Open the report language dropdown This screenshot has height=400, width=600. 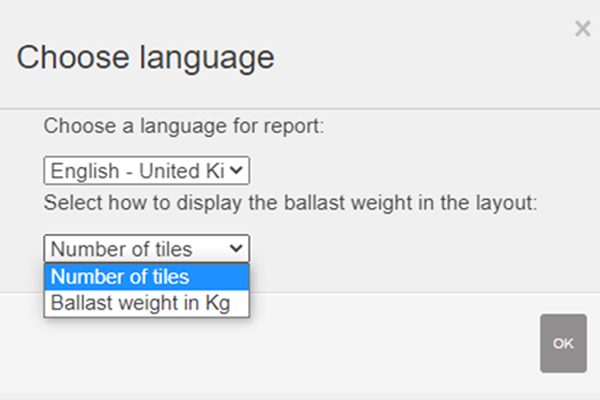[x=146, y=171]
